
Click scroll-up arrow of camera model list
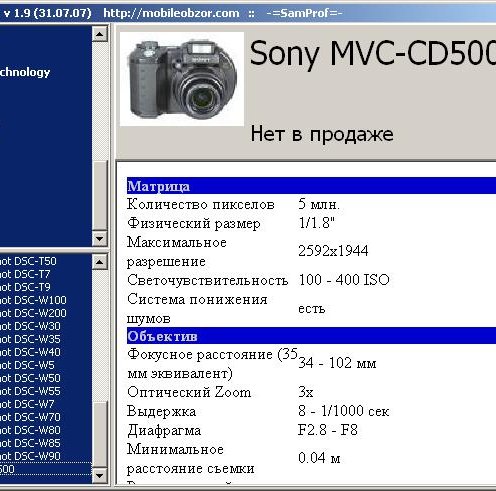click(99, 262)
